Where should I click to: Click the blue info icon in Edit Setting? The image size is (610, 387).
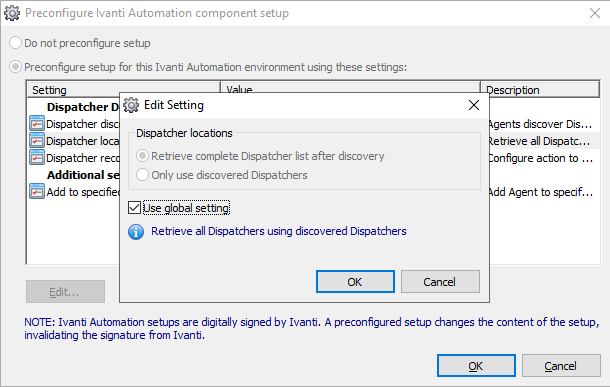coord(136,232)
